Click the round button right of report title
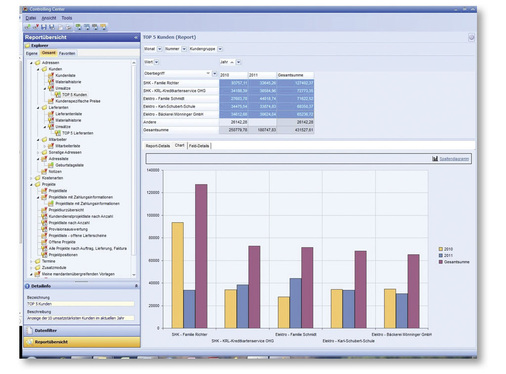The image size is (506, 374). coord(471,37)
